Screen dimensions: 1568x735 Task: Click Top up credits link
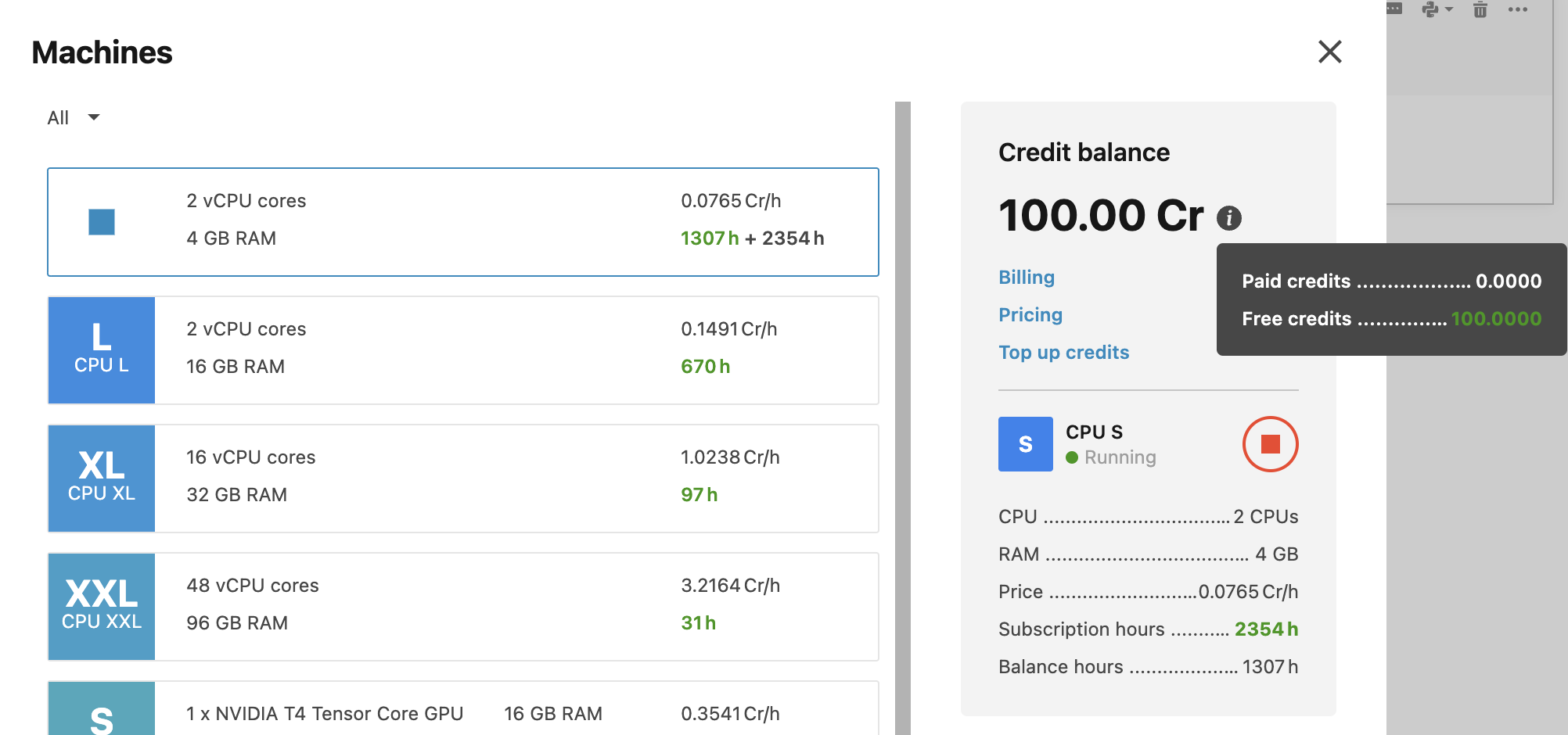click(1063, 353)
